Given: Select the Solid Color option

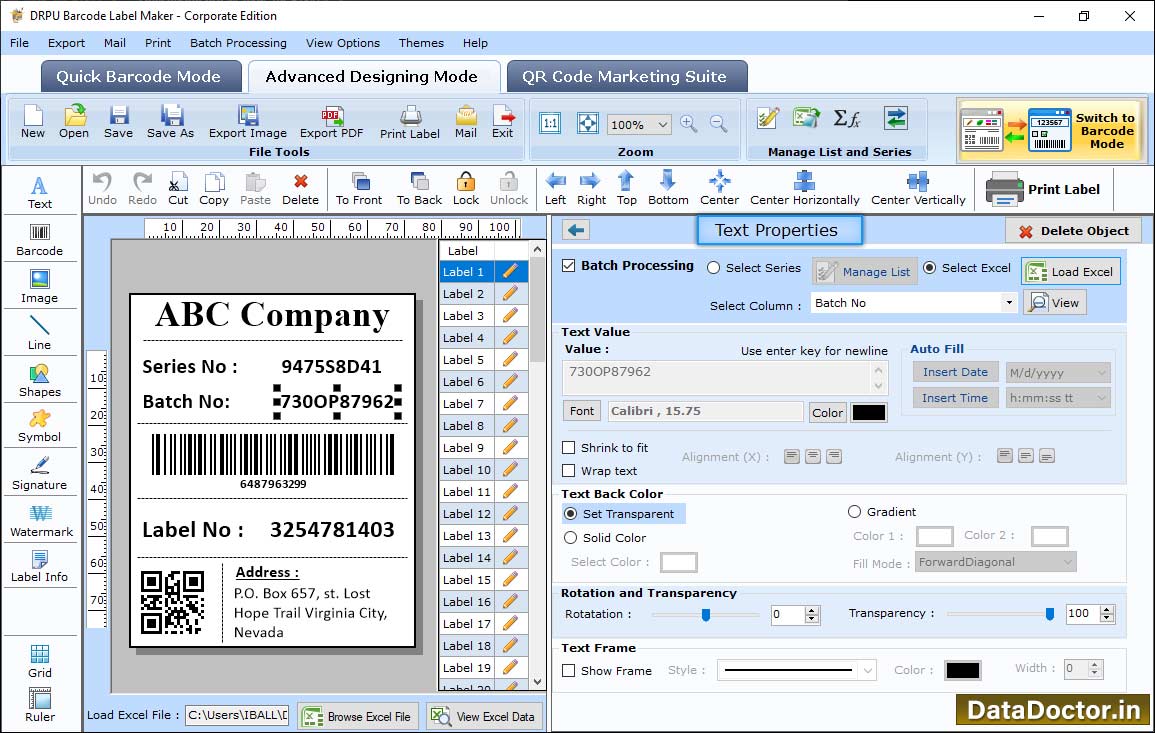Looking at the screenshot, I should pyautogui.click(x=570, y=538).
